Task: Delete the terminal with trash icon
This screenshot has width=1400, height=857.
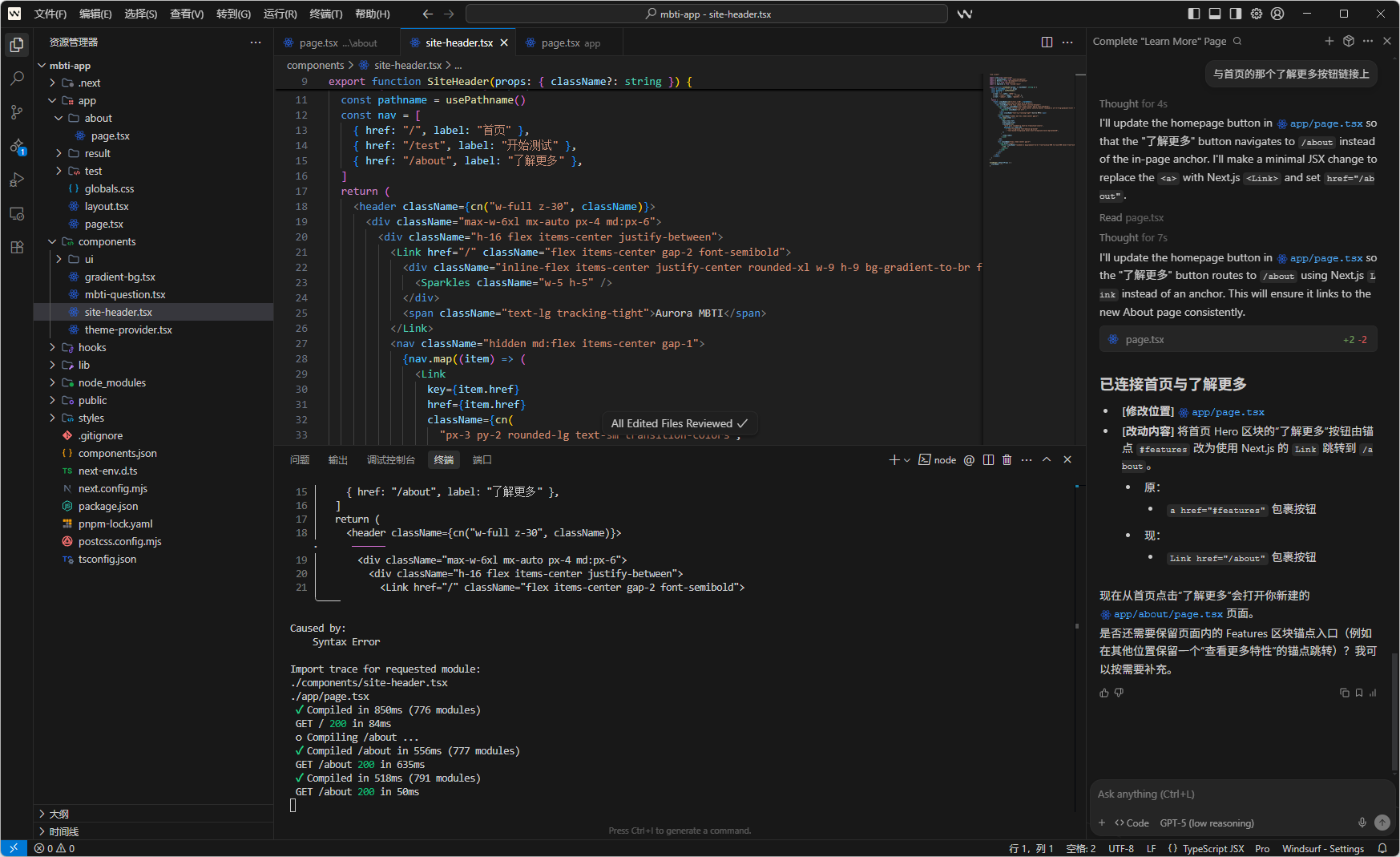Action: [1007, 460]
